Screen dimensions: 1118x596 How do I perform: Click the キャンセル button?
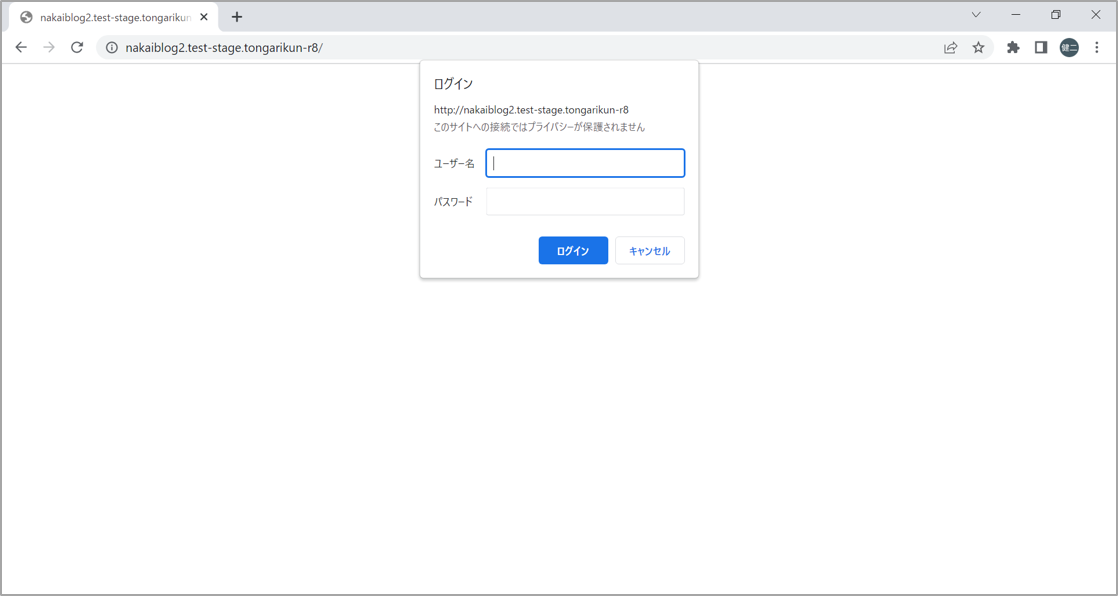click(x=650, y=251)
